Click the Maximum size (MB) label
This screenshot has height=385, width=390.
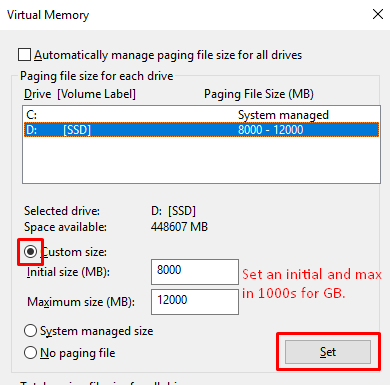(81, 302)
